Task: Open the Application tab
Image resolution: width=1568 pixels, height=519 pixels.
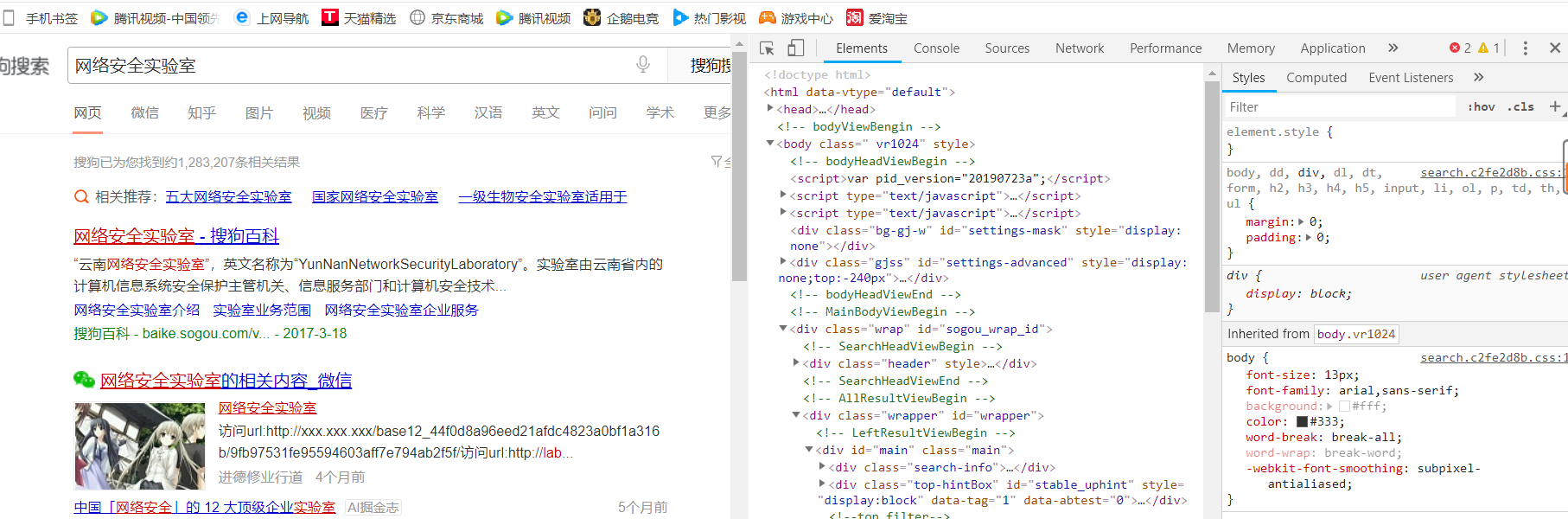Action: [x=1333, y=48]
